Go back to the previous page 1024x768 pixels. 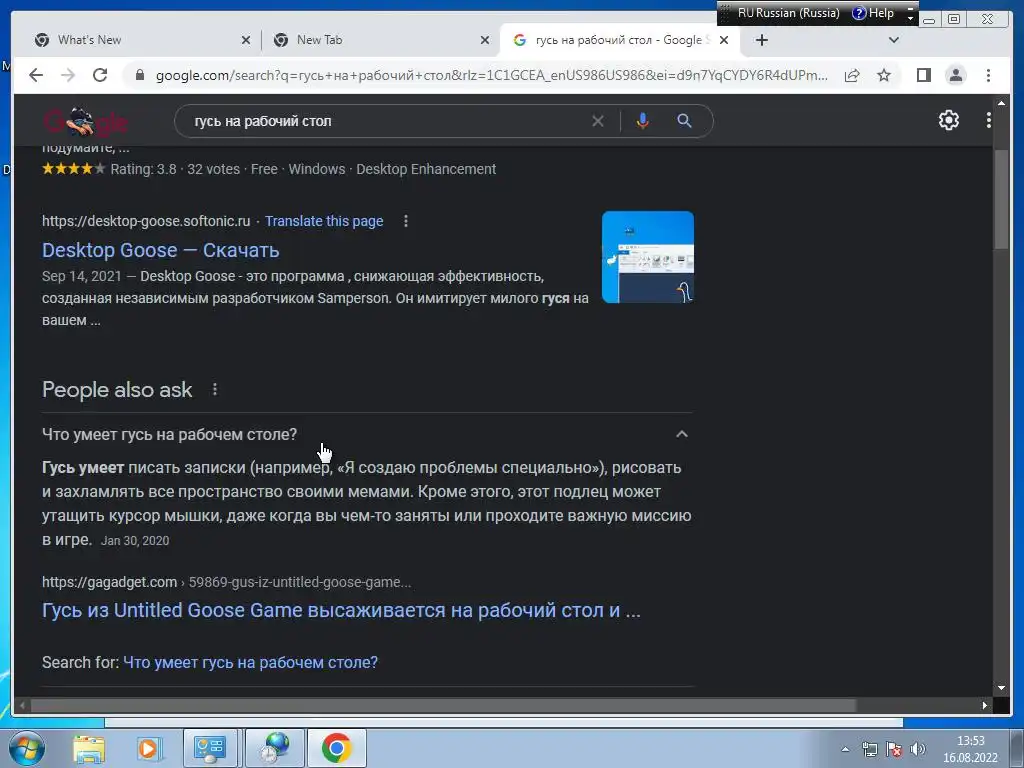pos(36,75)
